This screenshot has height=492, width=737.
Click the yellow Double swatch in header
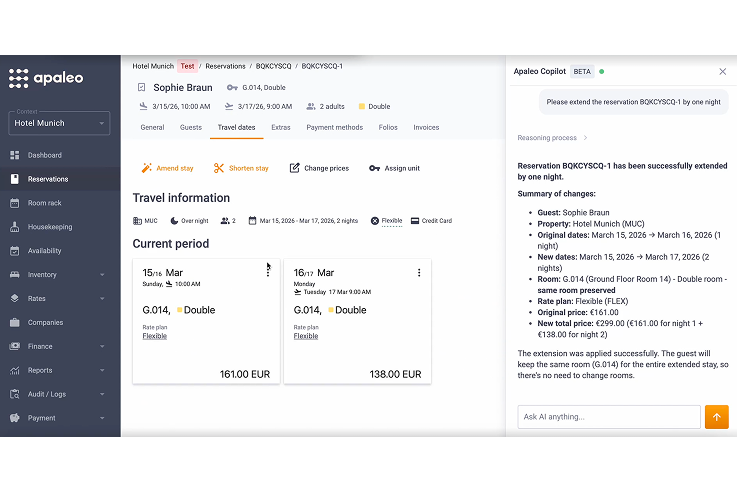[x=362, y=106]
